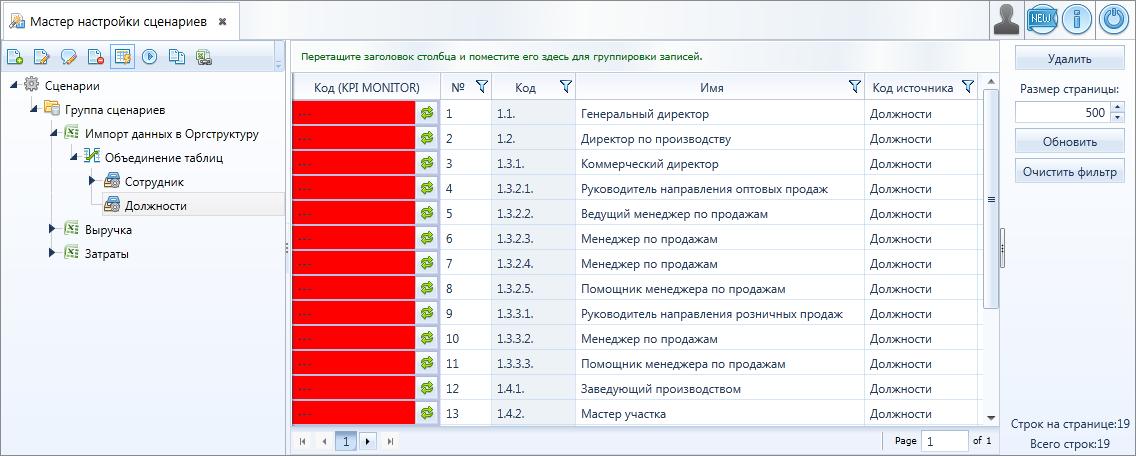Collapse Импорт данных в Оргструктуру node

point(54,134)
